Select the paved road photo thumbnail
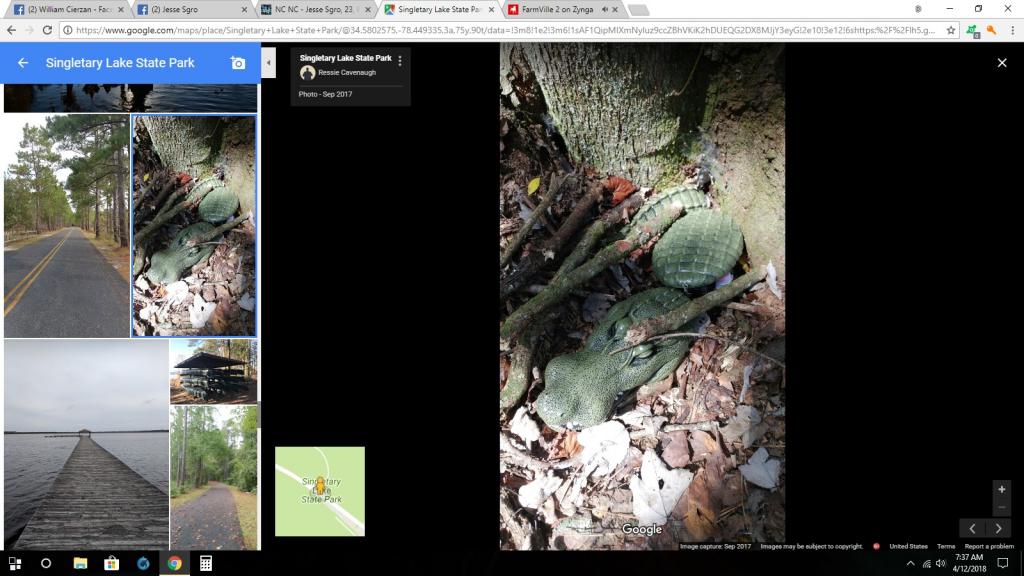Viewport: 1024px width, 576px height. point(66,226)
